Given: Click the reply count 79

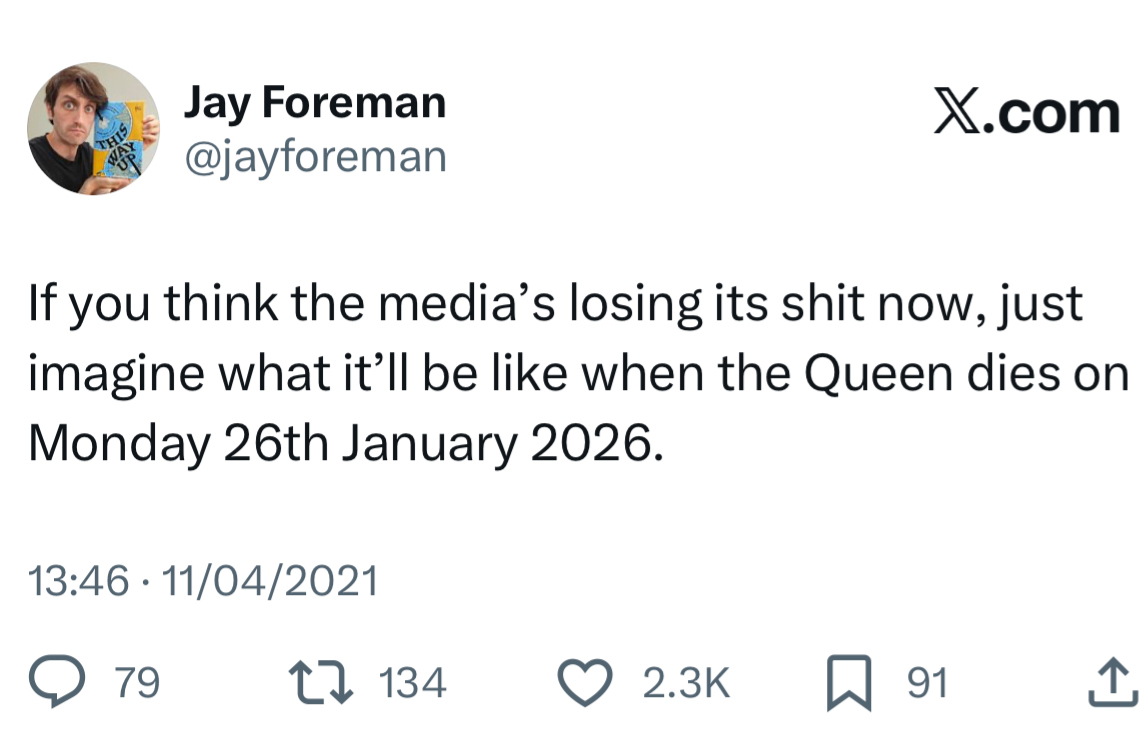Looking at the screenshot, I should (137, 685).
